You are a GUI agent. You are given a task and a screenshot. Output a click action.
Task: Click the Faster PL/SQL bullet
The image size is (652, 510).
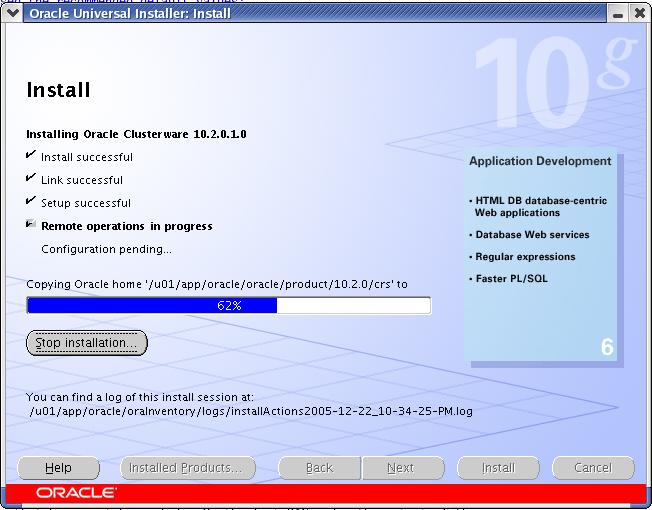509,279
